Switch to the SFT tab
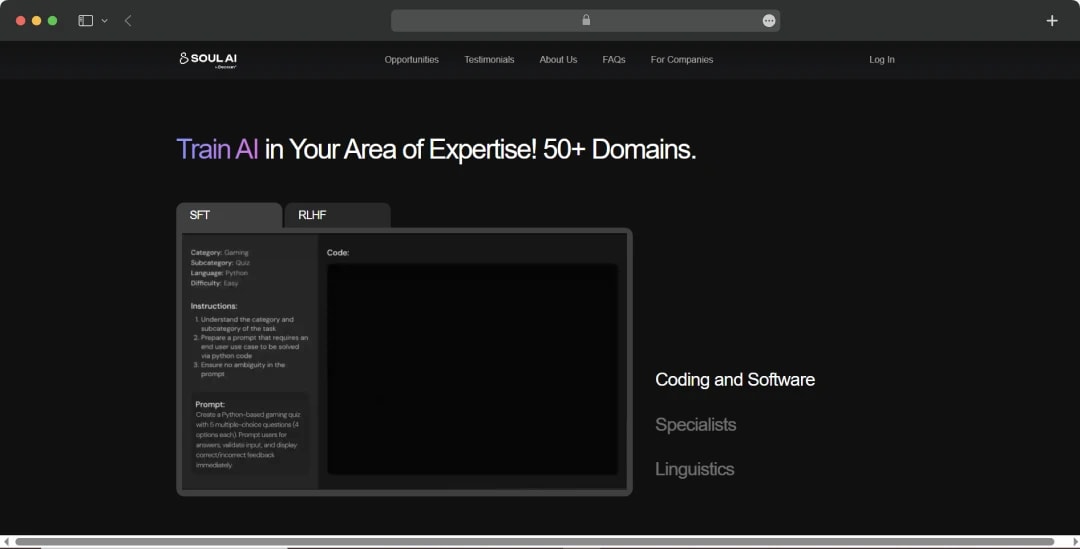Screen dimensions: 1080x549 (229, 215)
